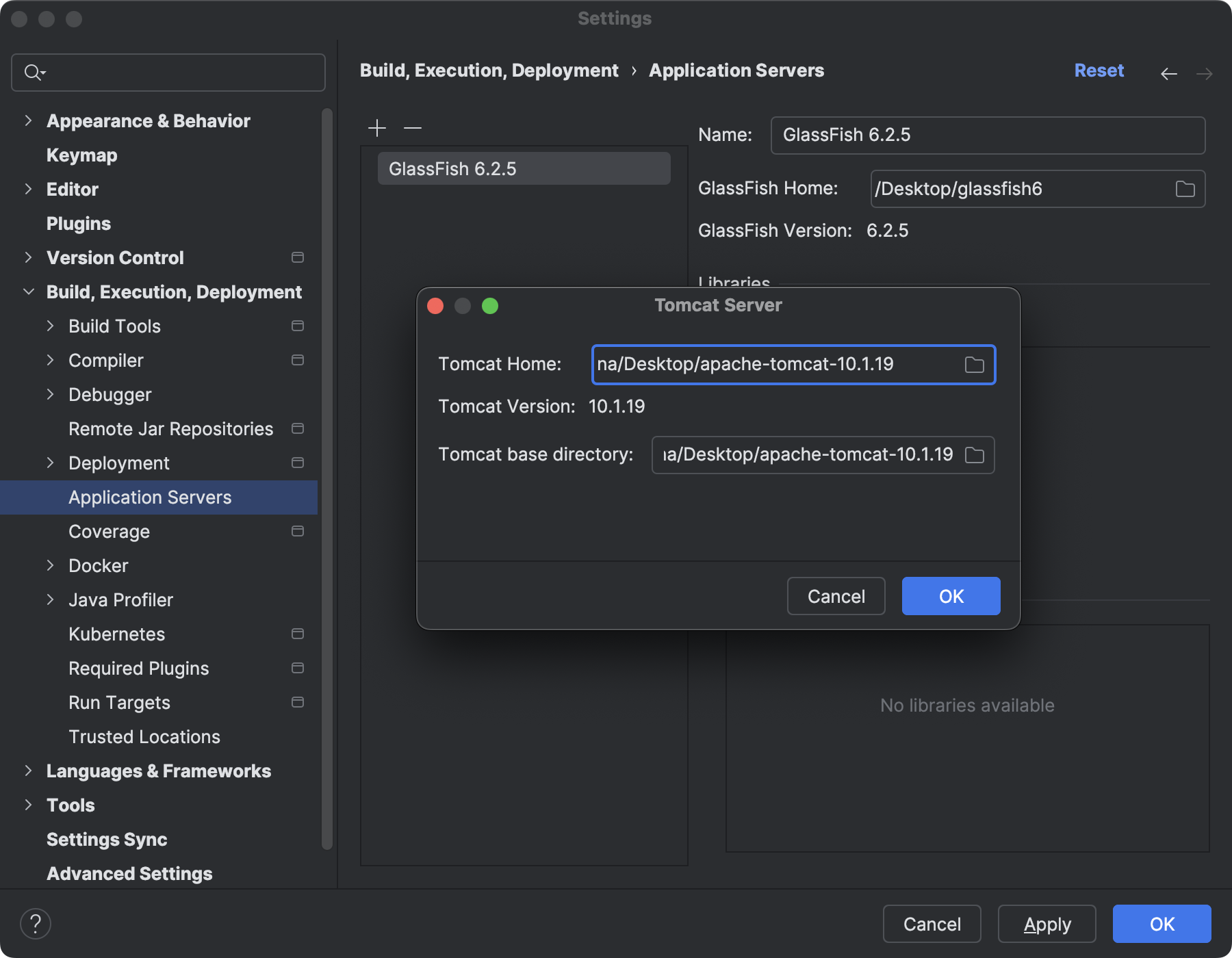Open GlassFish Home folder browser
The width and height of the screenshot is (1232, 958).
pyautogui.click(x=1185, y=189)
